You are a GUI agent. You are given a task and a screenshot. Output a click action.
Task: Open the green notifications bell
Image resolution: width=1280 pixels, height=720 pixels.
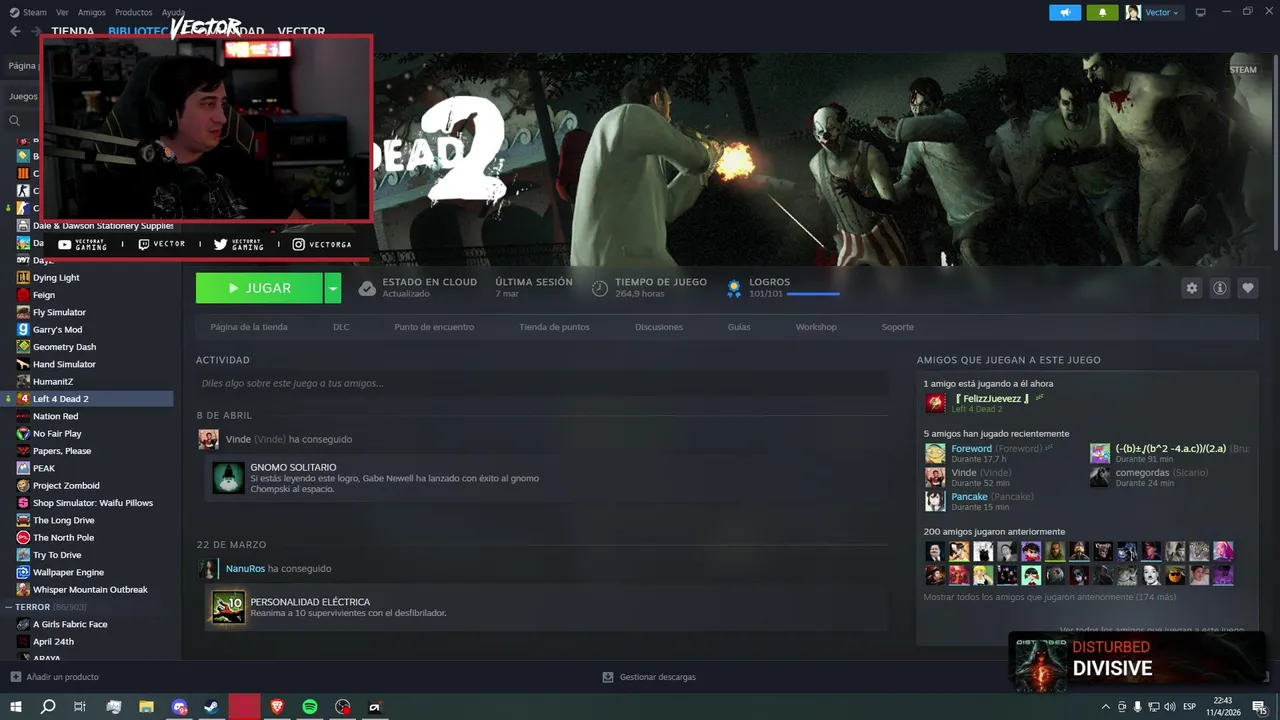click(1102, 12)
